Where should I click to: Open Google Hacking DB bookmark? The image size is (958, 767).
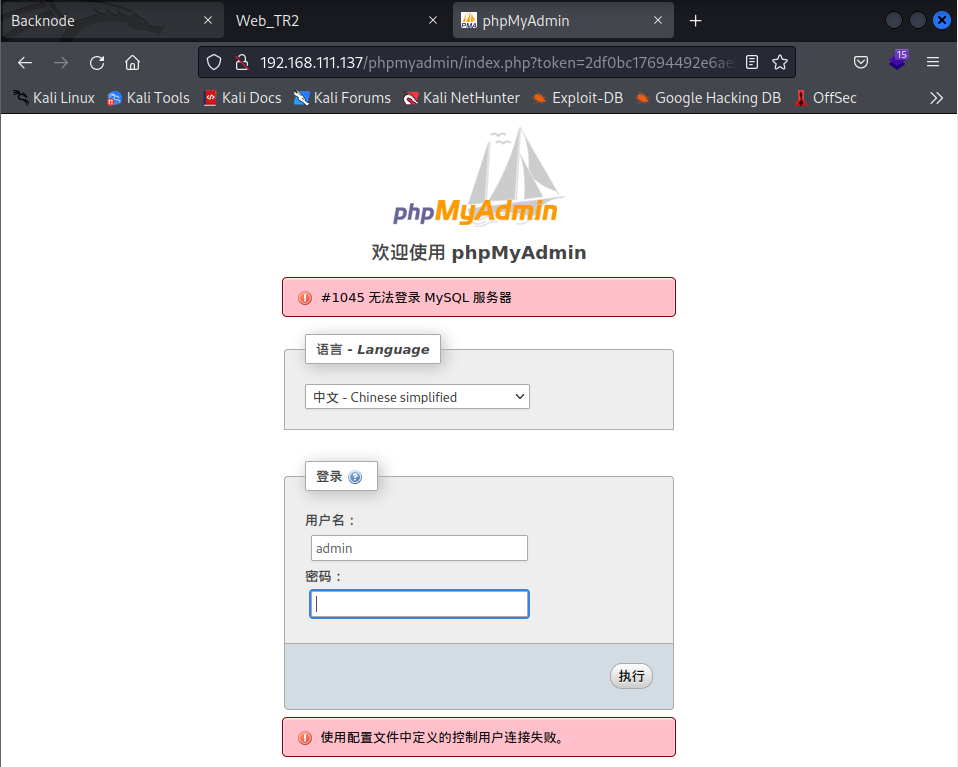(709, 98)
